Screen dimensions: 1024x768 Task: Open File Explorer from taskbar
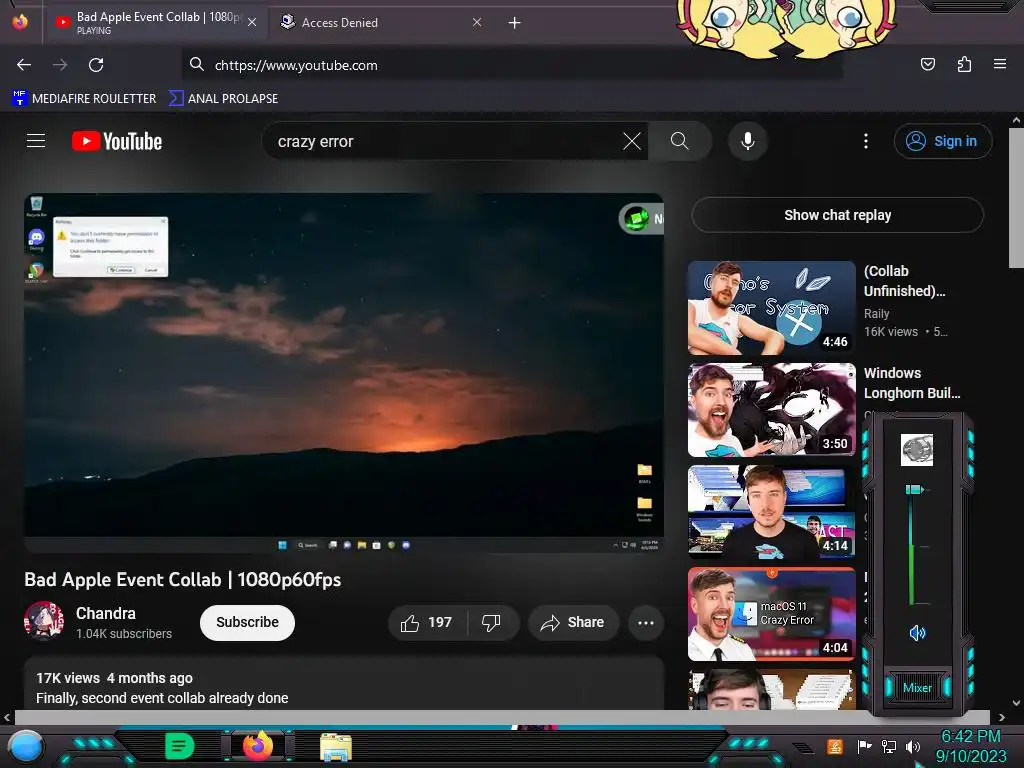click(336, 747)
